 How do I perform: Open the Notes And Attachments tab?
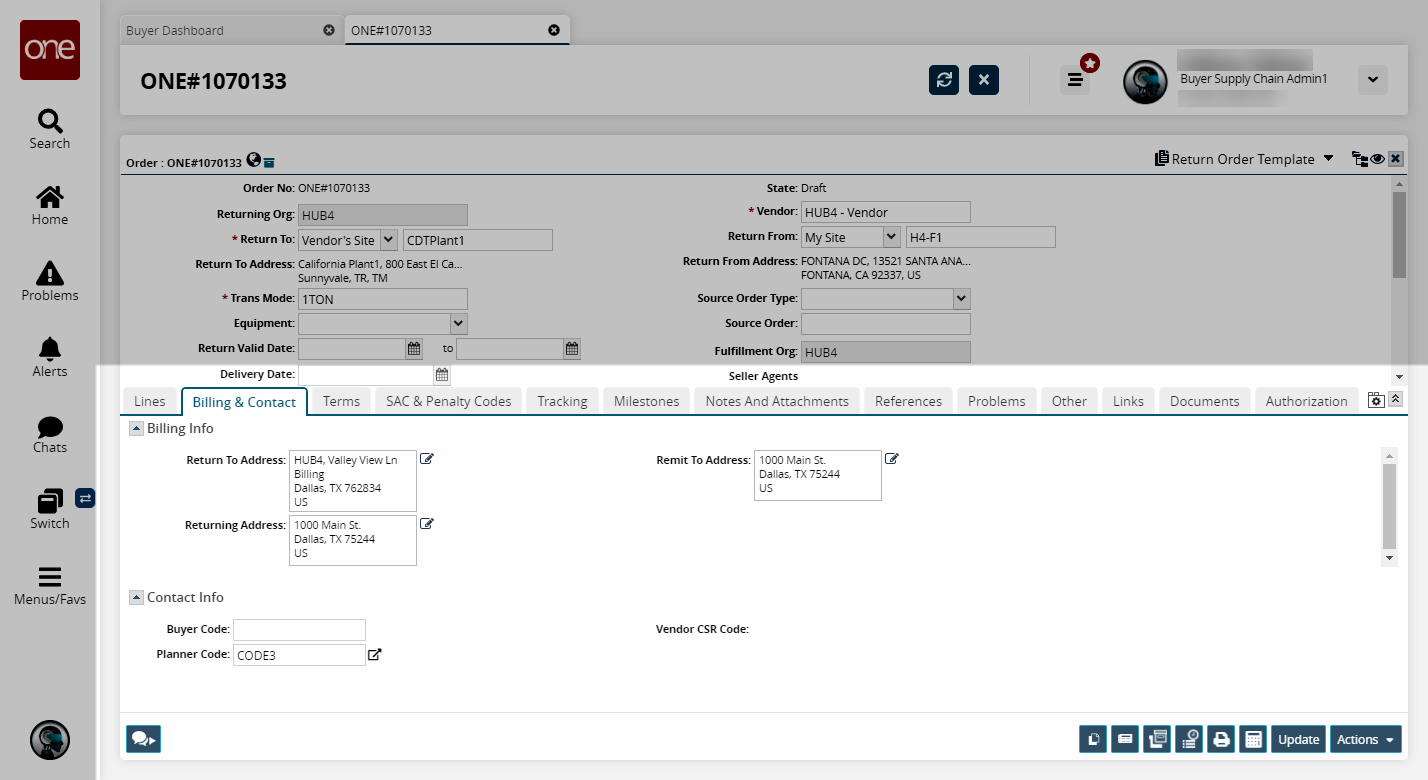click(x=776, y=401)
